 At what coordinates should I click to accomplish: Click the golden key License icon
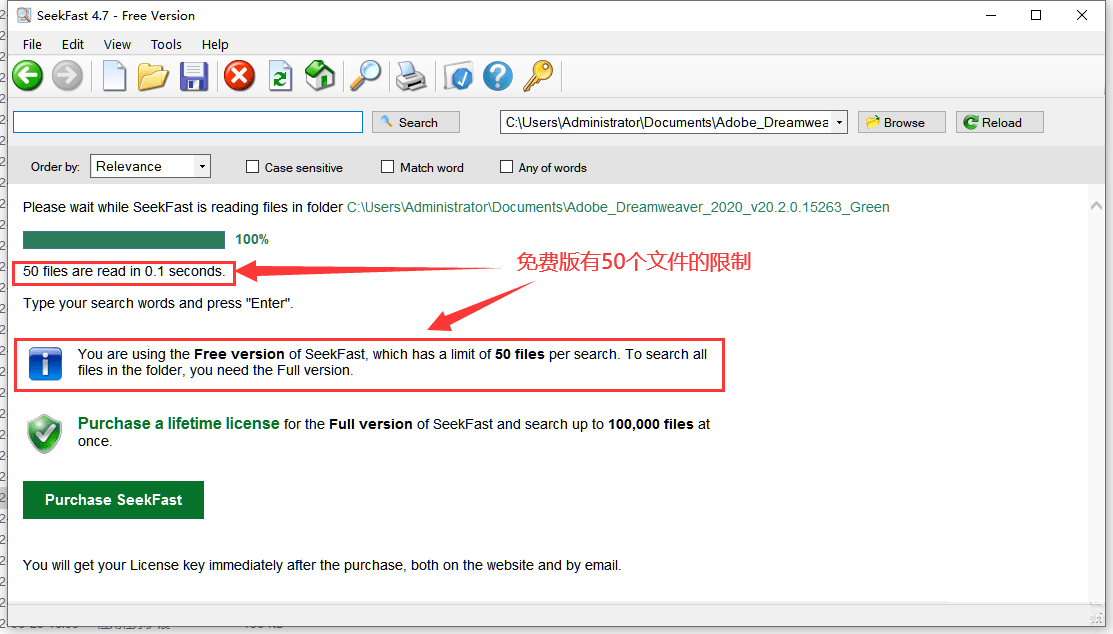pos(538,76)
